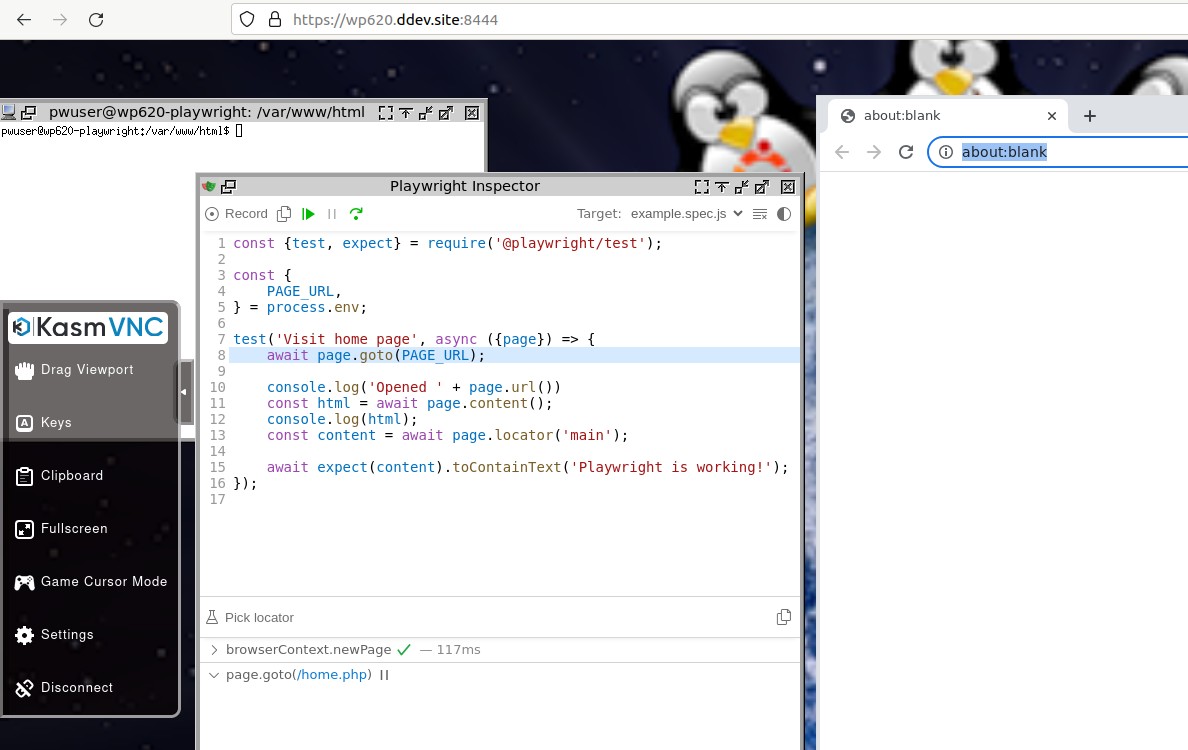Step over with green curved arrow icon

pyautogui.click(x=356, y=214)
